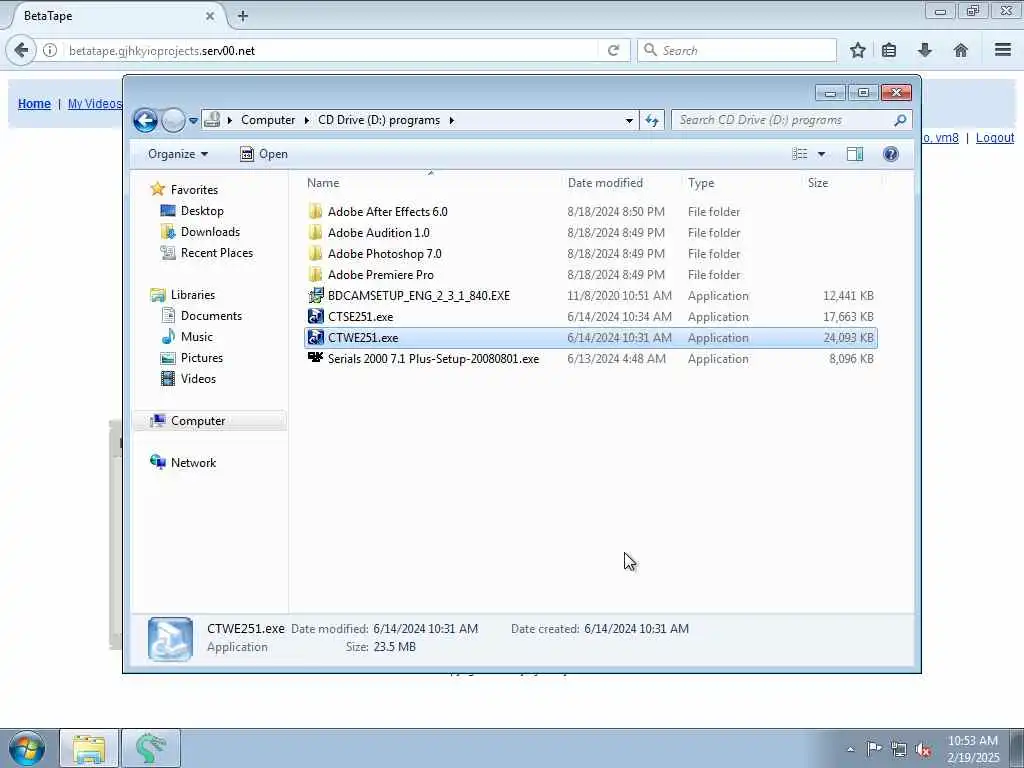
Task: Select Network in navigation pane
Action: [193, 462]
